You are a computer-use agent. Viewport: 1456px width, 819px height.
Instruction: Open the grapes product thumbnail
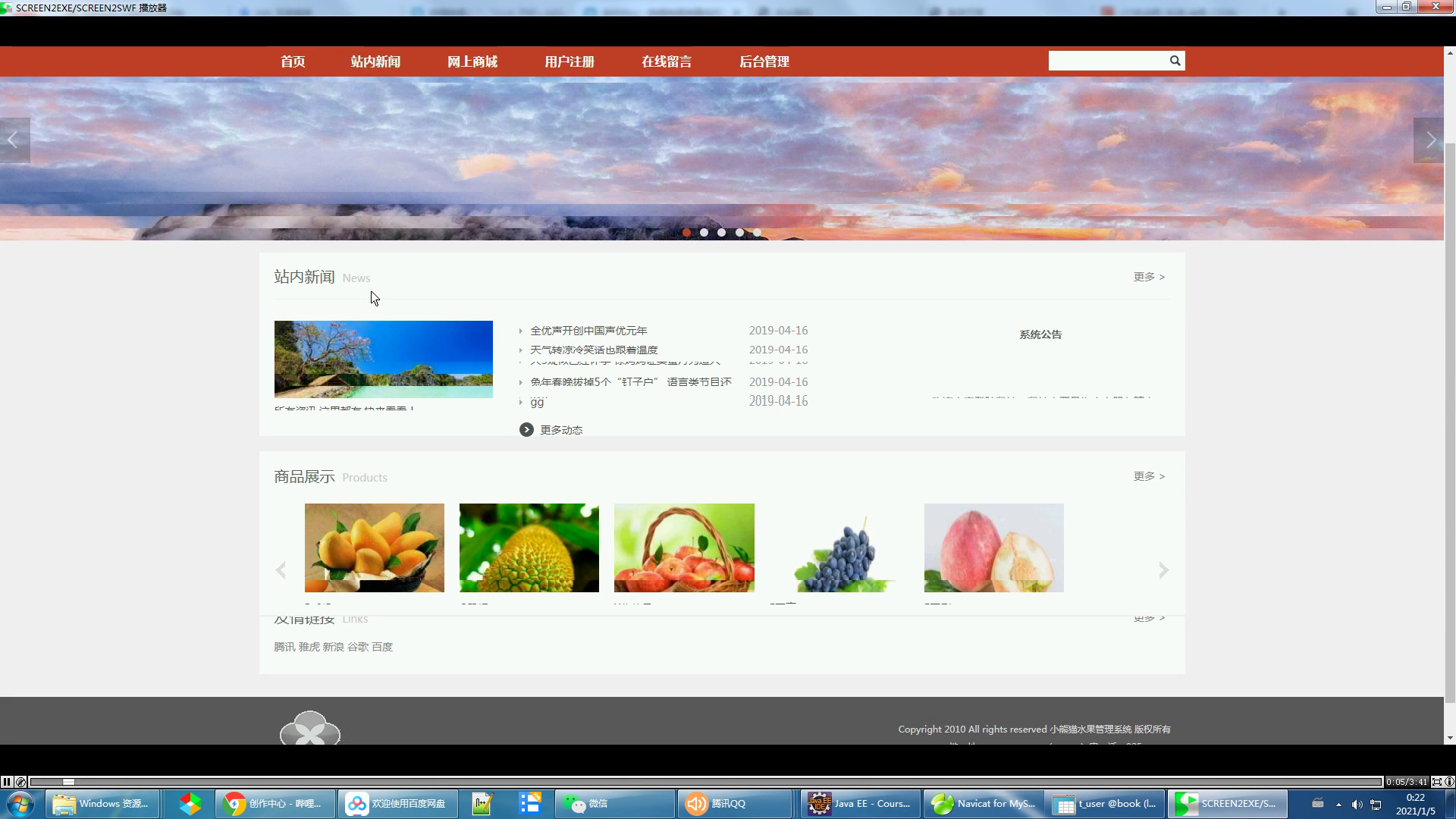[x=839, y=548]
